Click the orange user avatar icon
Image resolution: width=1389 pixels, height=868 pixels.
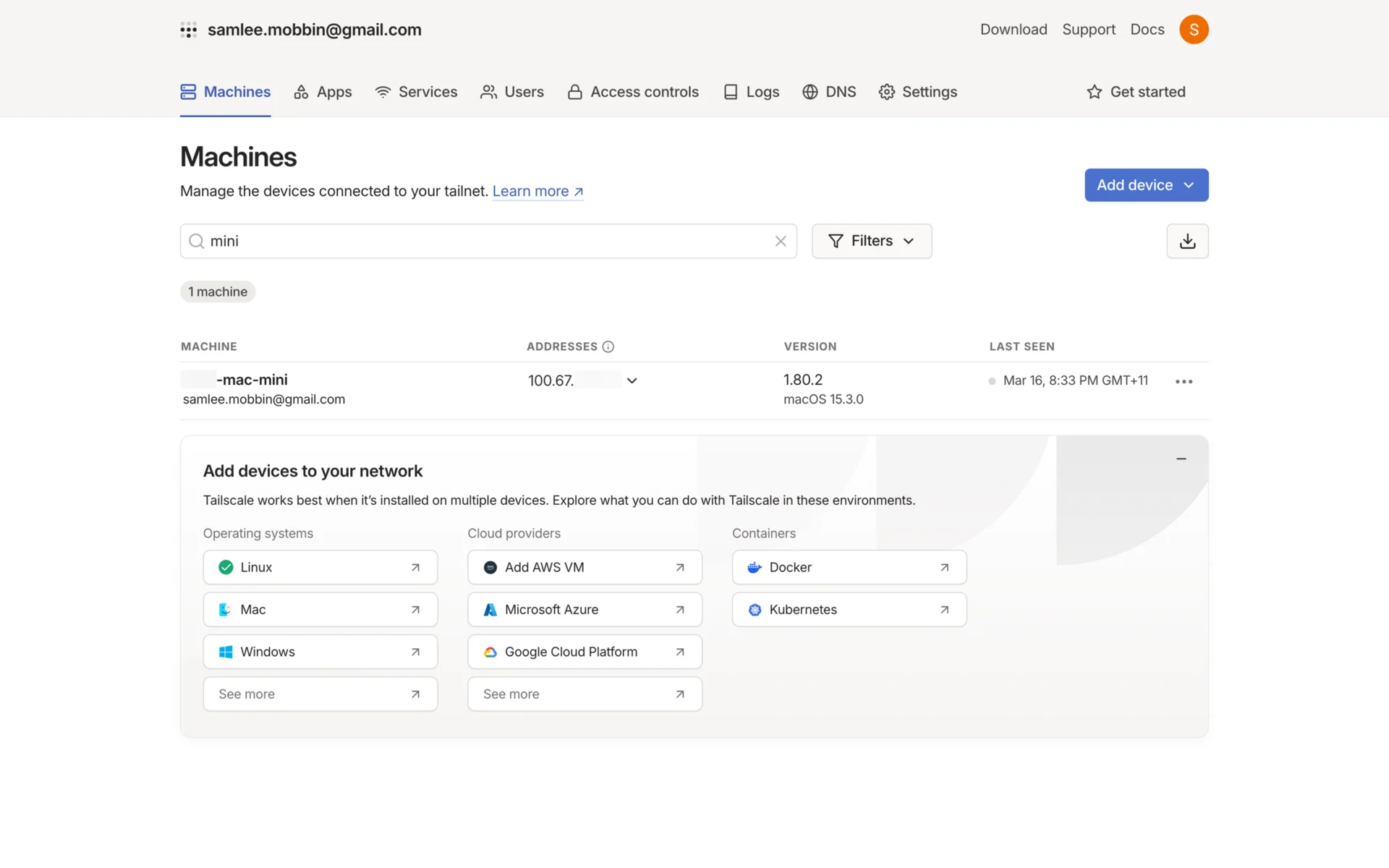[1194, 30]
